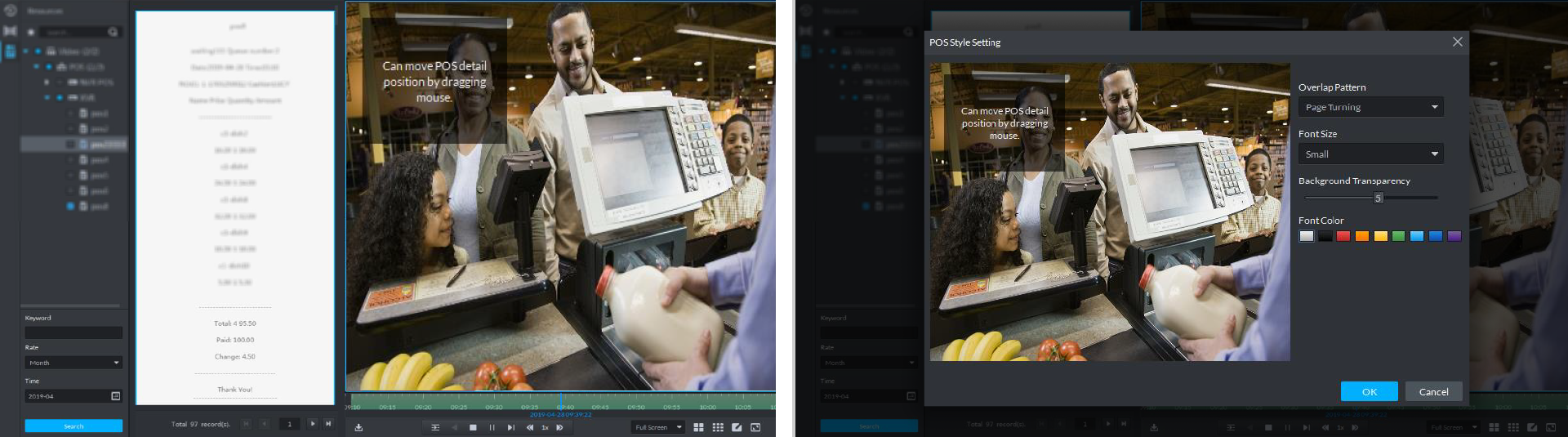Open the Full Screen display mode dropdown
The width and height of the screenshot is (1568, 437).
tap(658, 427)
